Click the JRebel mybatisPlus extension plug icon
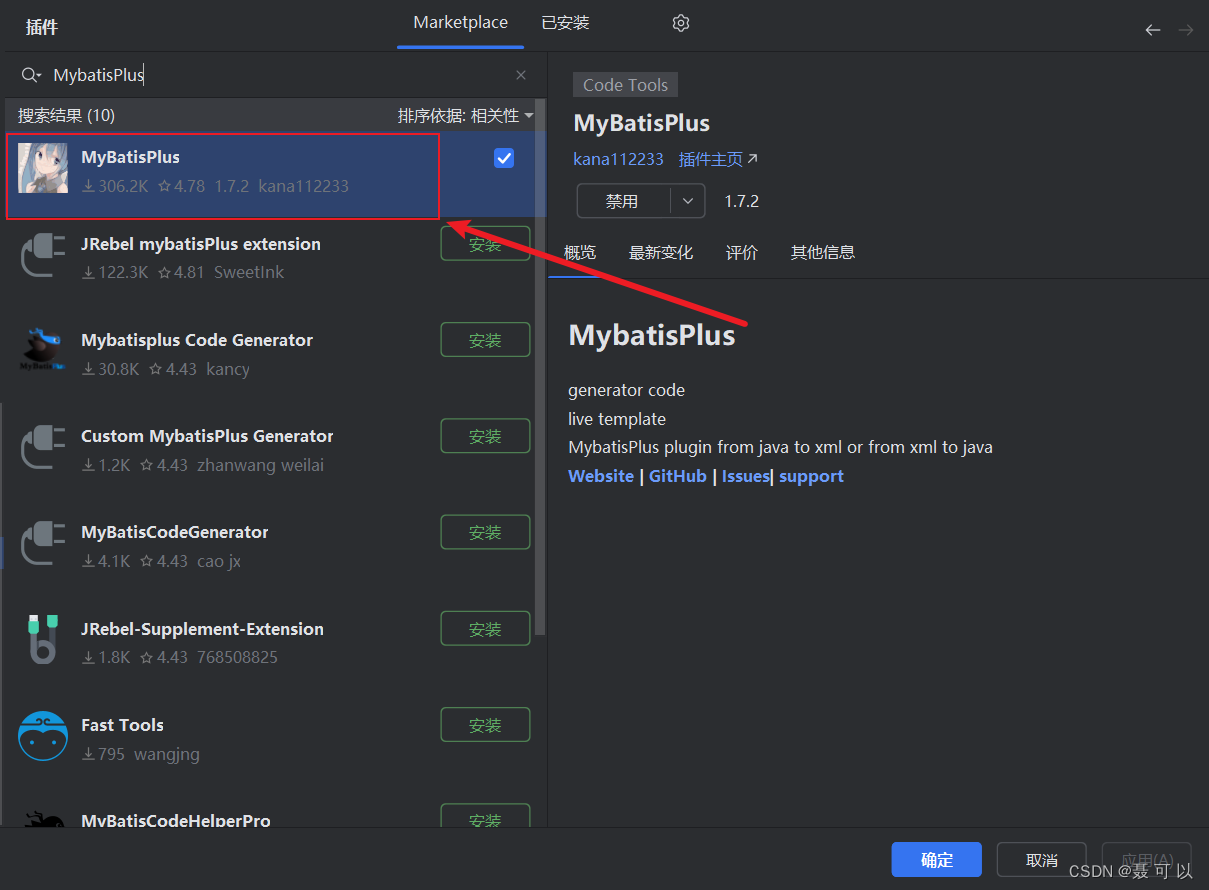This screenshot has width=1209, height=890. click(x=43, y=256)
